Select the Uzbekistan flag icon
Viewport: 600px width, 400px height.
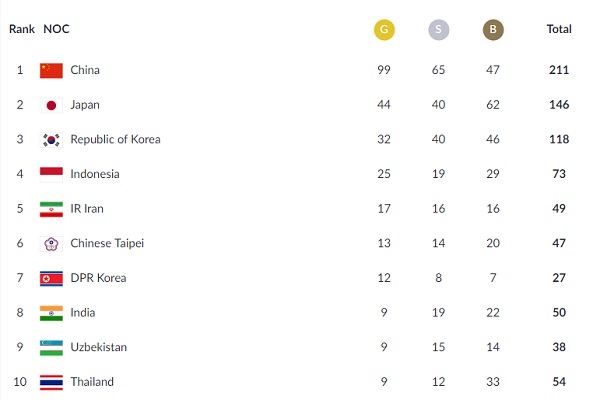51,347
